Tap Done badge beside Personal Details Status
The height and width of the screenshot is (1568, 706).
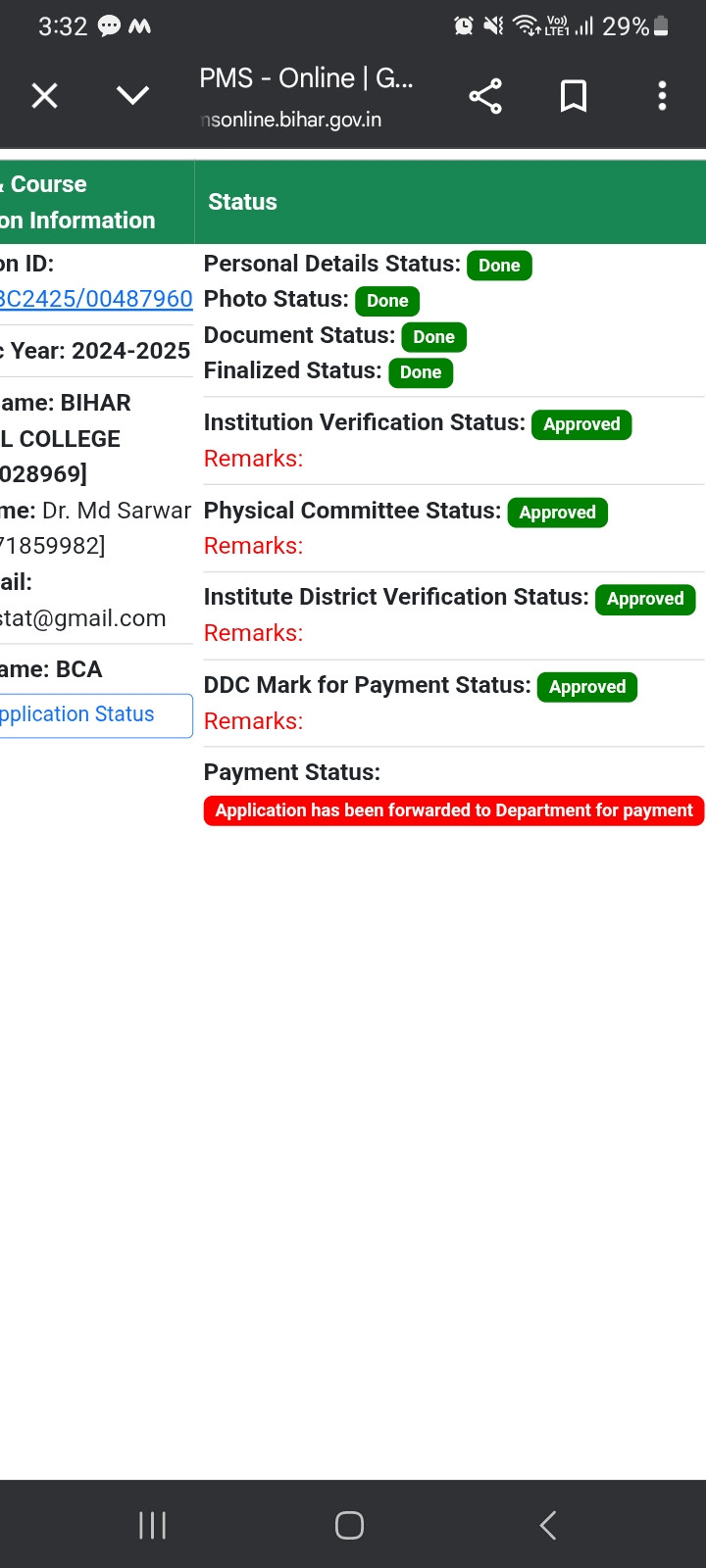(499, 266)
